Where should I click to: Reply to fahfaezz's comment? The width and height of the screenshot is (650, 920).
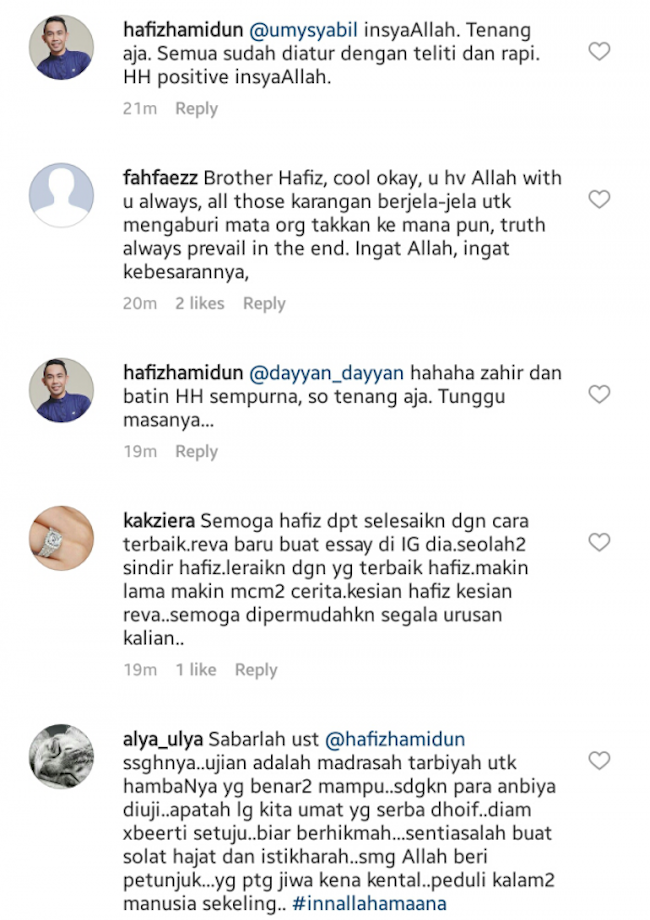coord(264,304)
